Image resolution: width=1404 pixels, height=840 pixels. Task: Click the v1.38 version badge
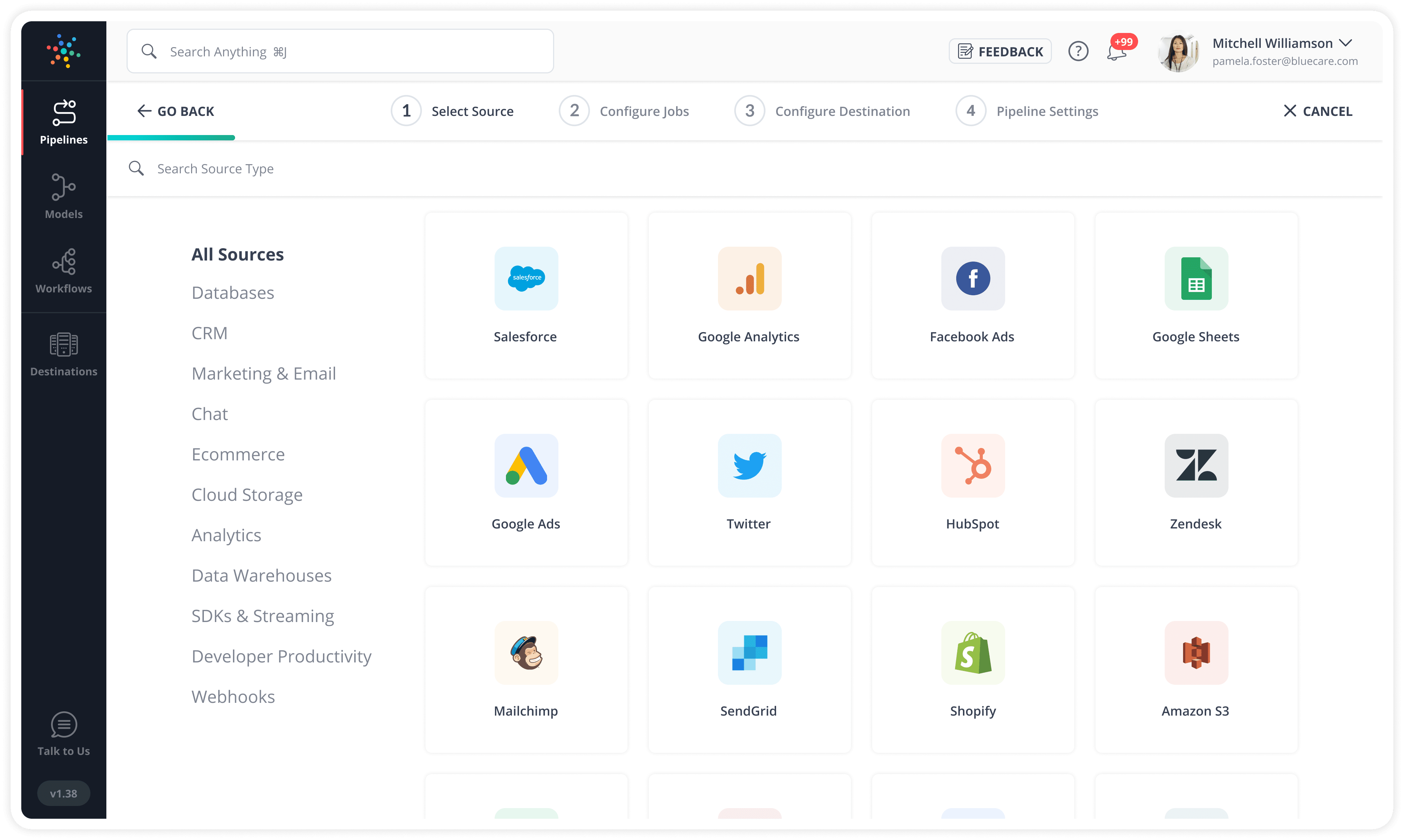coord(63,793)
